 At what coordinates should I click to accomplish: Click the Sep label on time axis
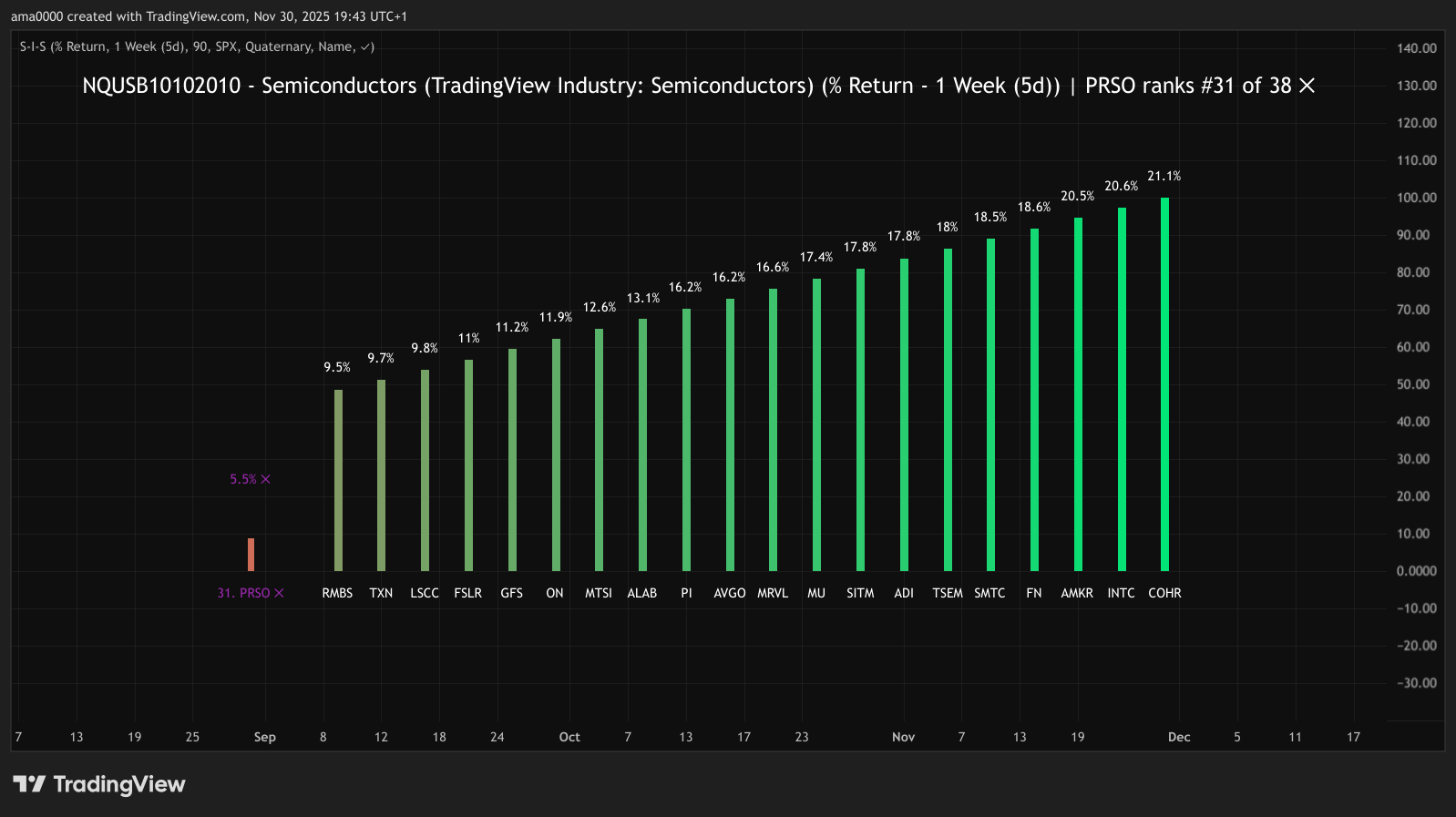point(265,737)
